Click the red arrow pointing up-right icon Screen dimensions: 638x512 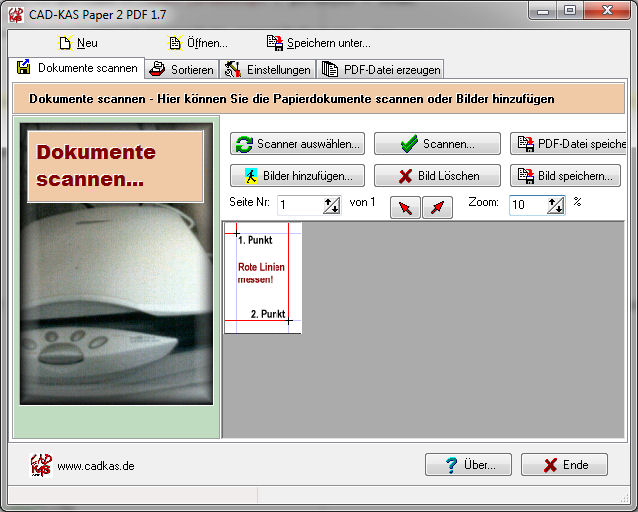click(437, 207)
